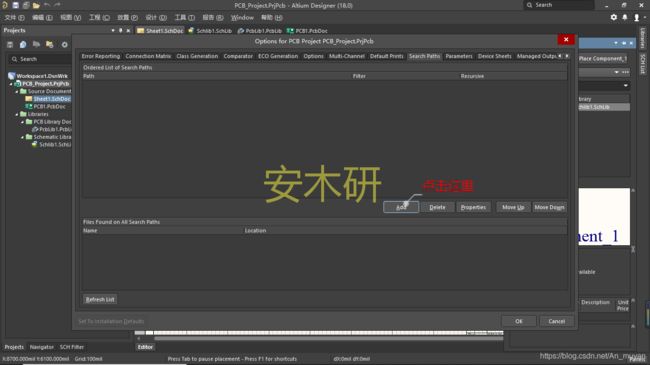This screenshot has height=365, width=650.
Task: Click the Open folder icon in title bar
Action: 36,5
